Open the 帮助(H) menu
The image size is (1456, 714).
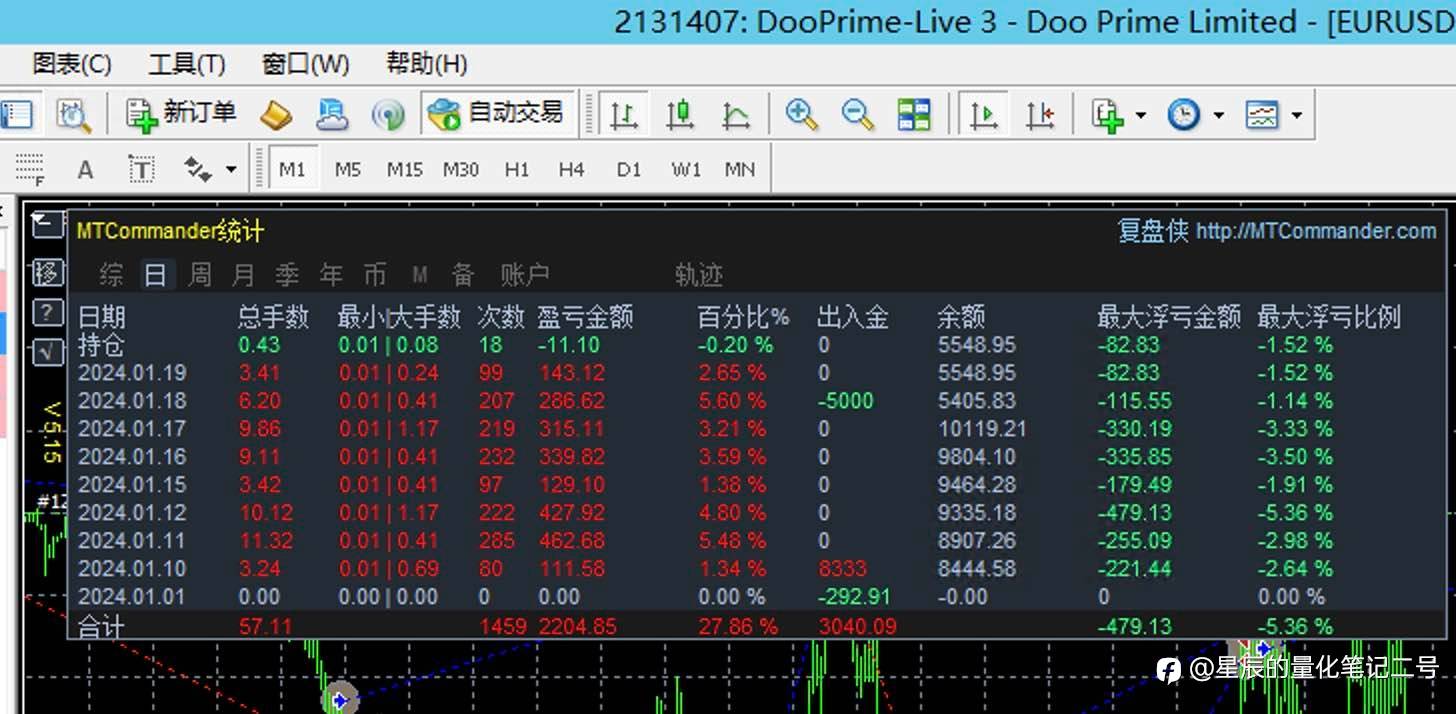tap(426, 65)
